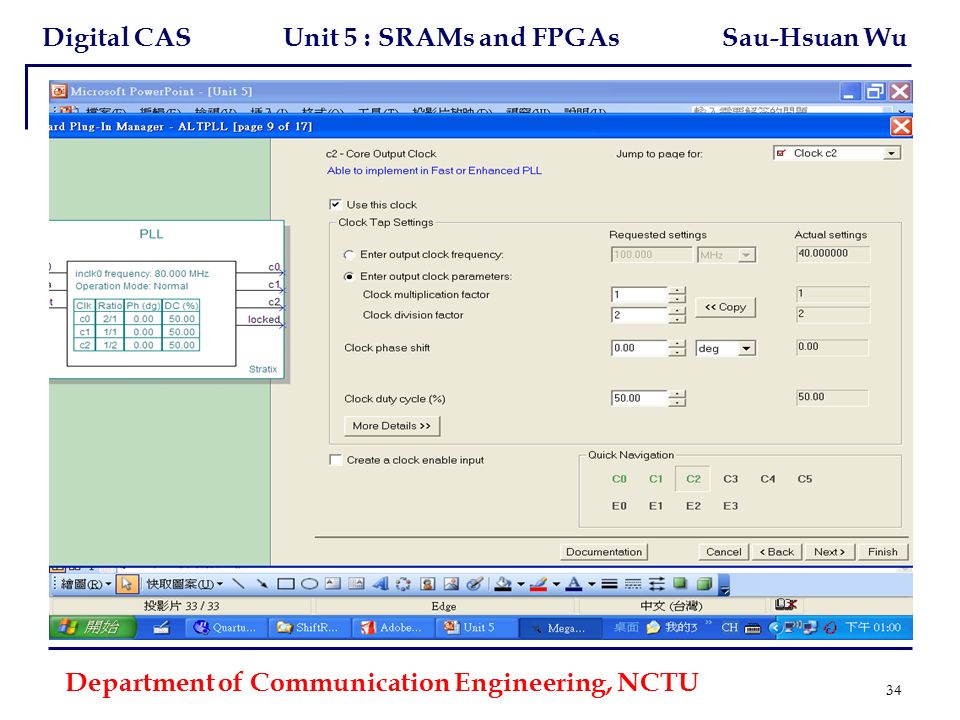960x720 pixels.
Task: Open 3-D style settings
Action: click(x=704, y=583)
